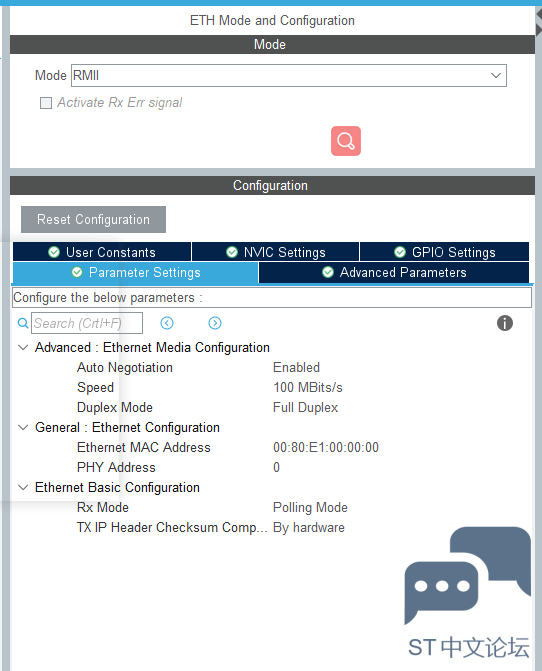Open the Mode RMII dropdown

click(289, 75)
